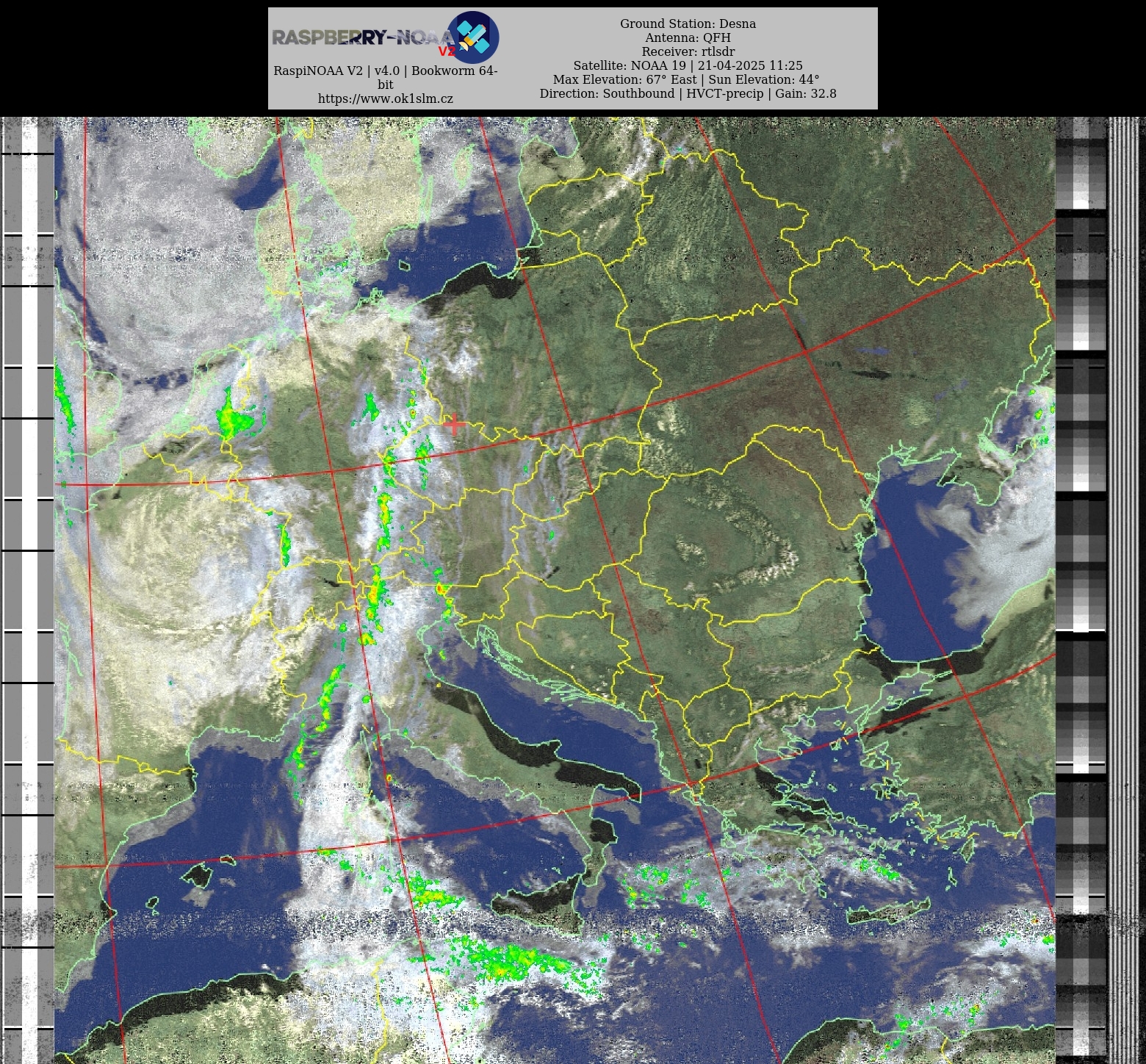Select 'Direction: Southbound | HVCT-precip | Gain: 32.8' line
Viewport: 1146px width, 1064px height.
(688, 93)
